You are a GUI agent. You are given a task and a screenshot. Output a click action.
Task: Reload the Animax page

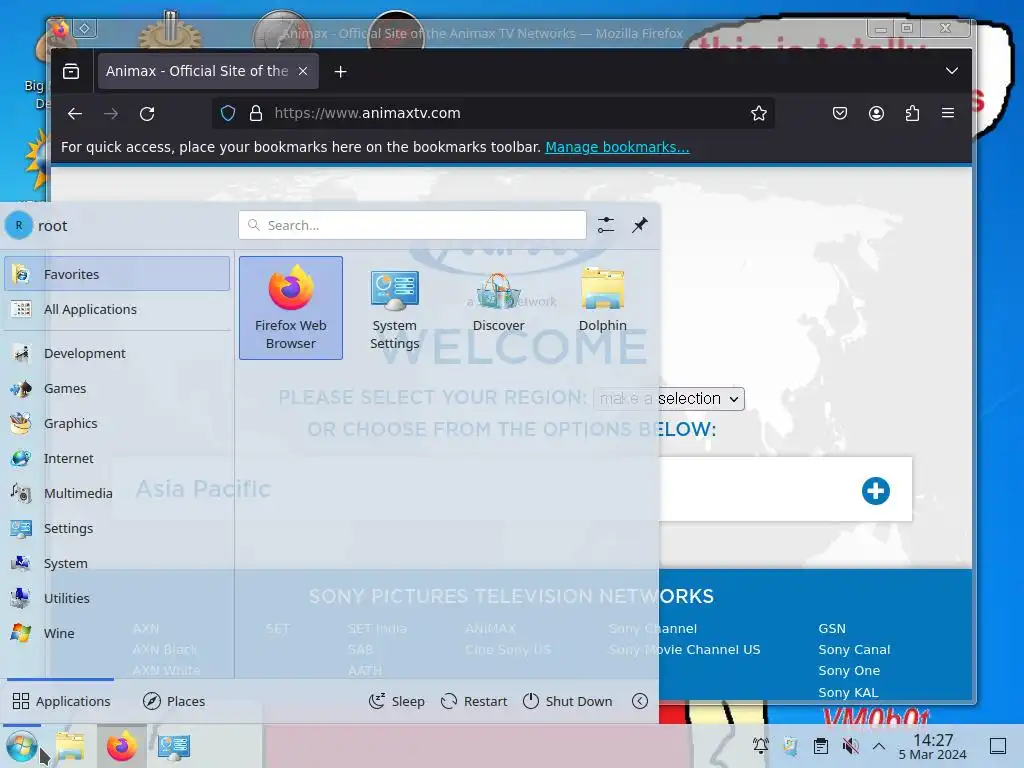point(147,114)
